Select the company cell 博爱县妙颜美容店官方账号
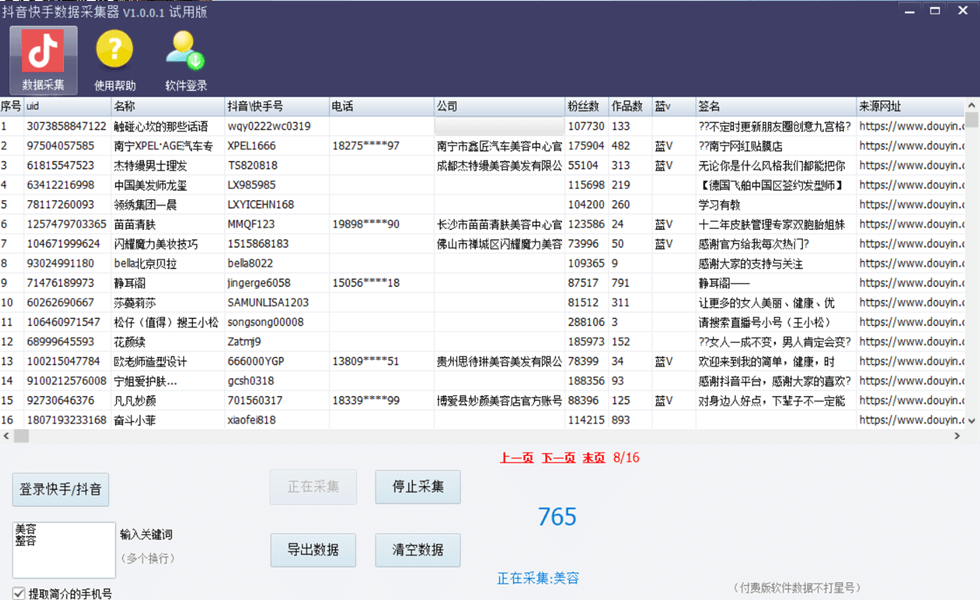This screenshot has width=980, height=600. point(499,401)
